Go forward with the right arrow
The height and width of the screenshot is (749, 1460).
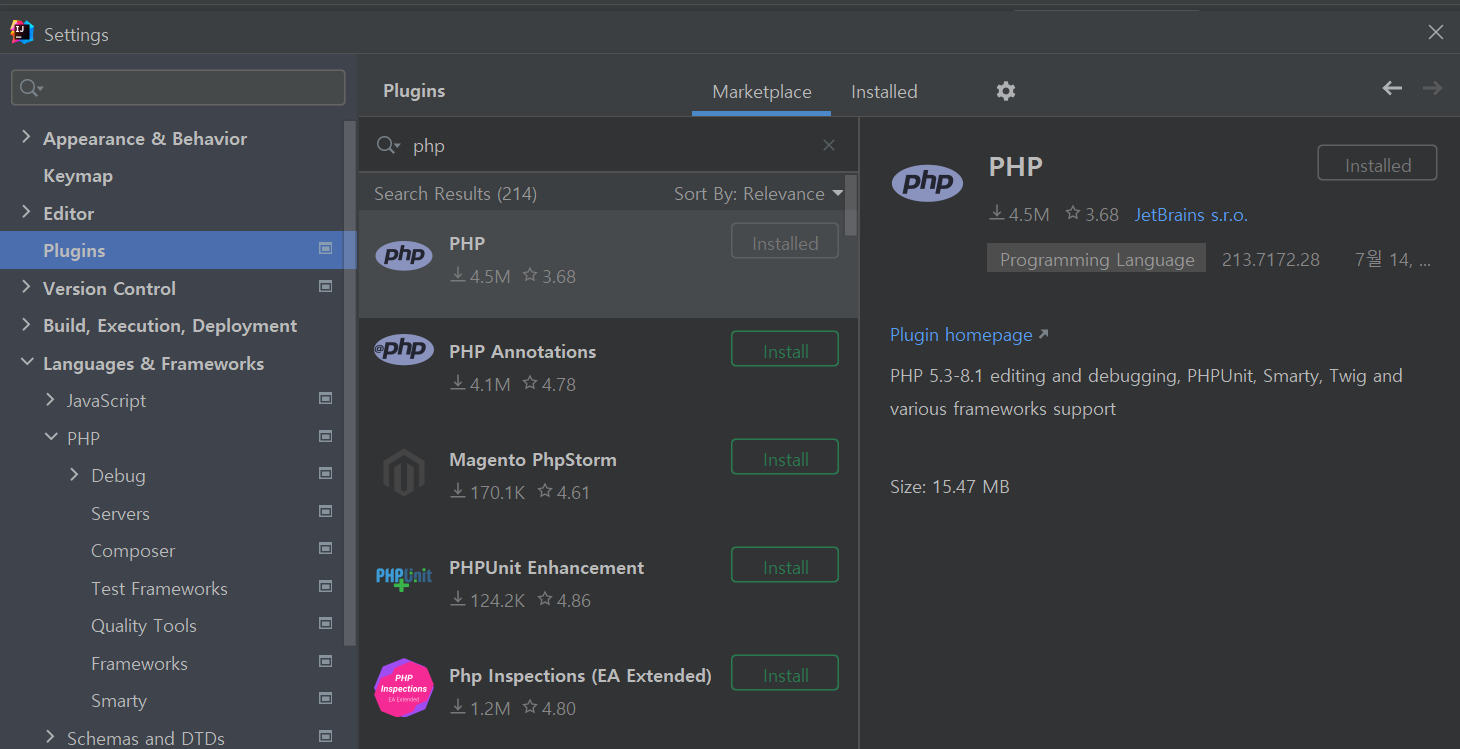click(1432, 88)
